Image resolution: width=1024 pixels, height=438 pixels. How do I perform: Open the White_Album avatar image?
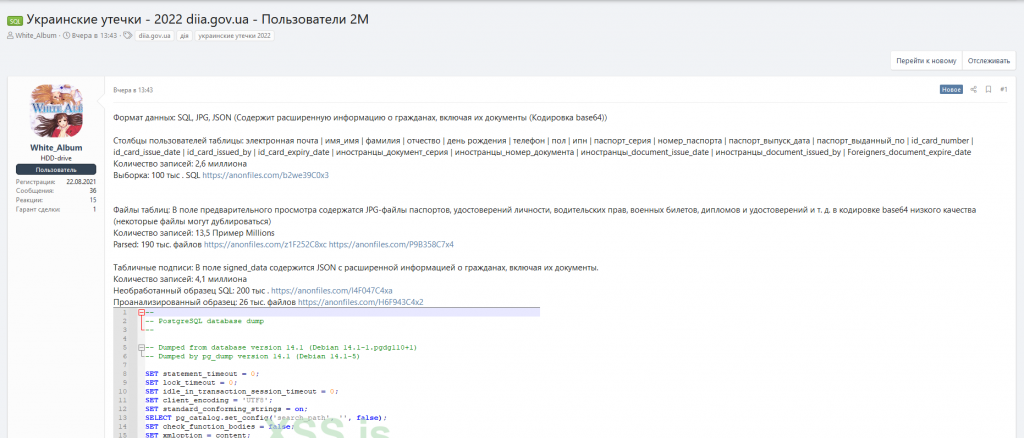coord(57,110)
